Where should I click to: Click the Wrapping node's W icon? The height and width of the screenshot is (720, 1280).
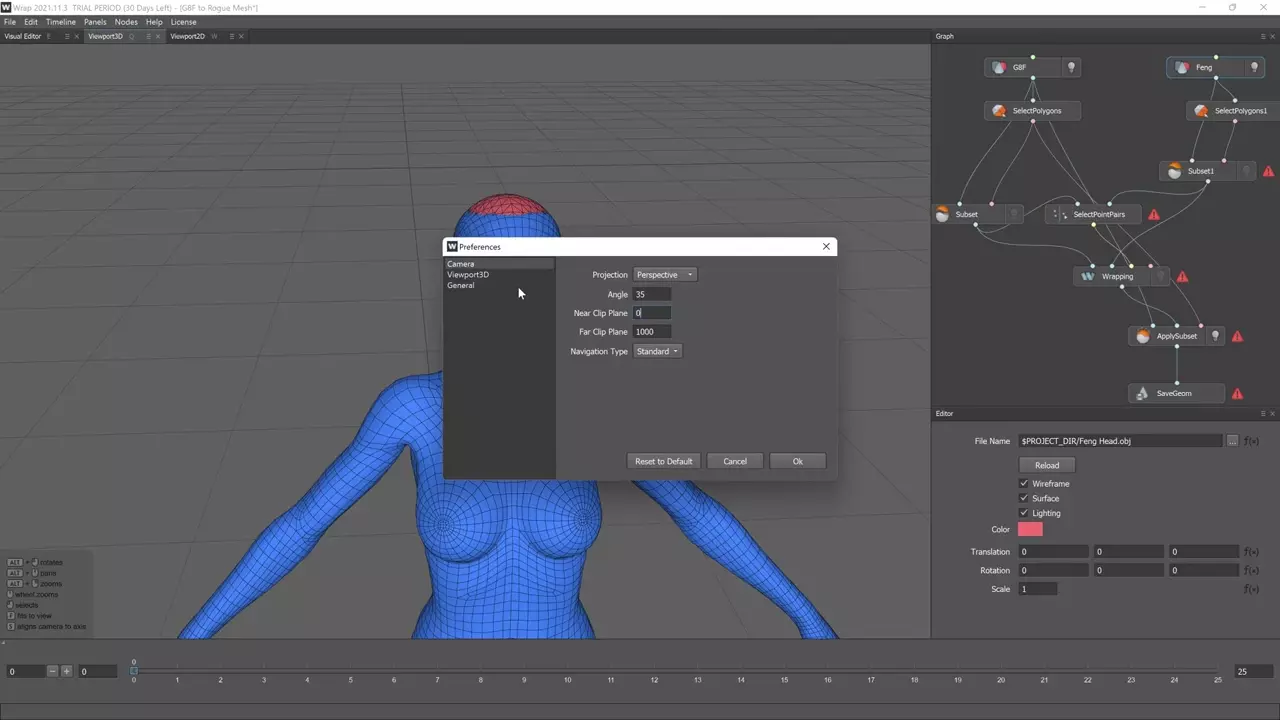(1088, 277)
